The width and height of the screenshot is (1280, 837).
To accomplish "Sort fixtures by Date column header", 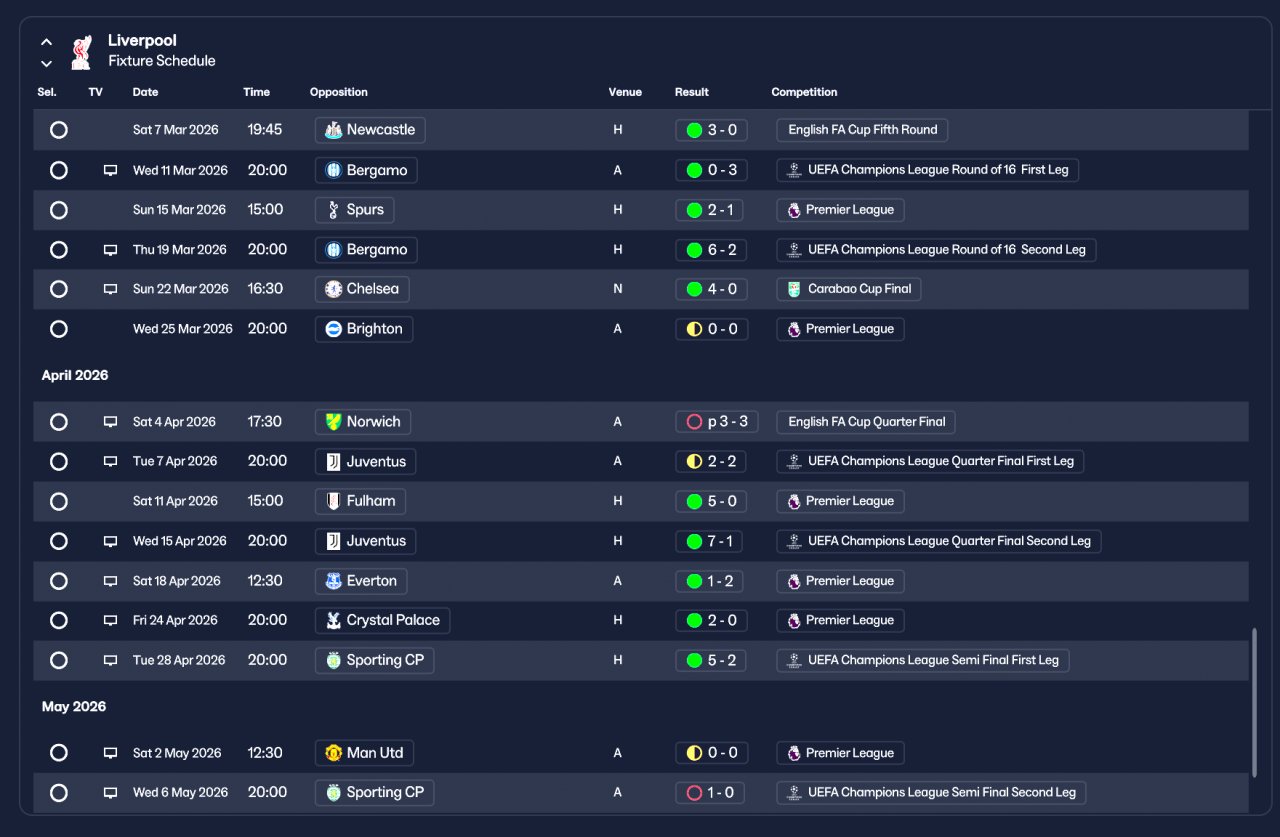I will (145, 92).
